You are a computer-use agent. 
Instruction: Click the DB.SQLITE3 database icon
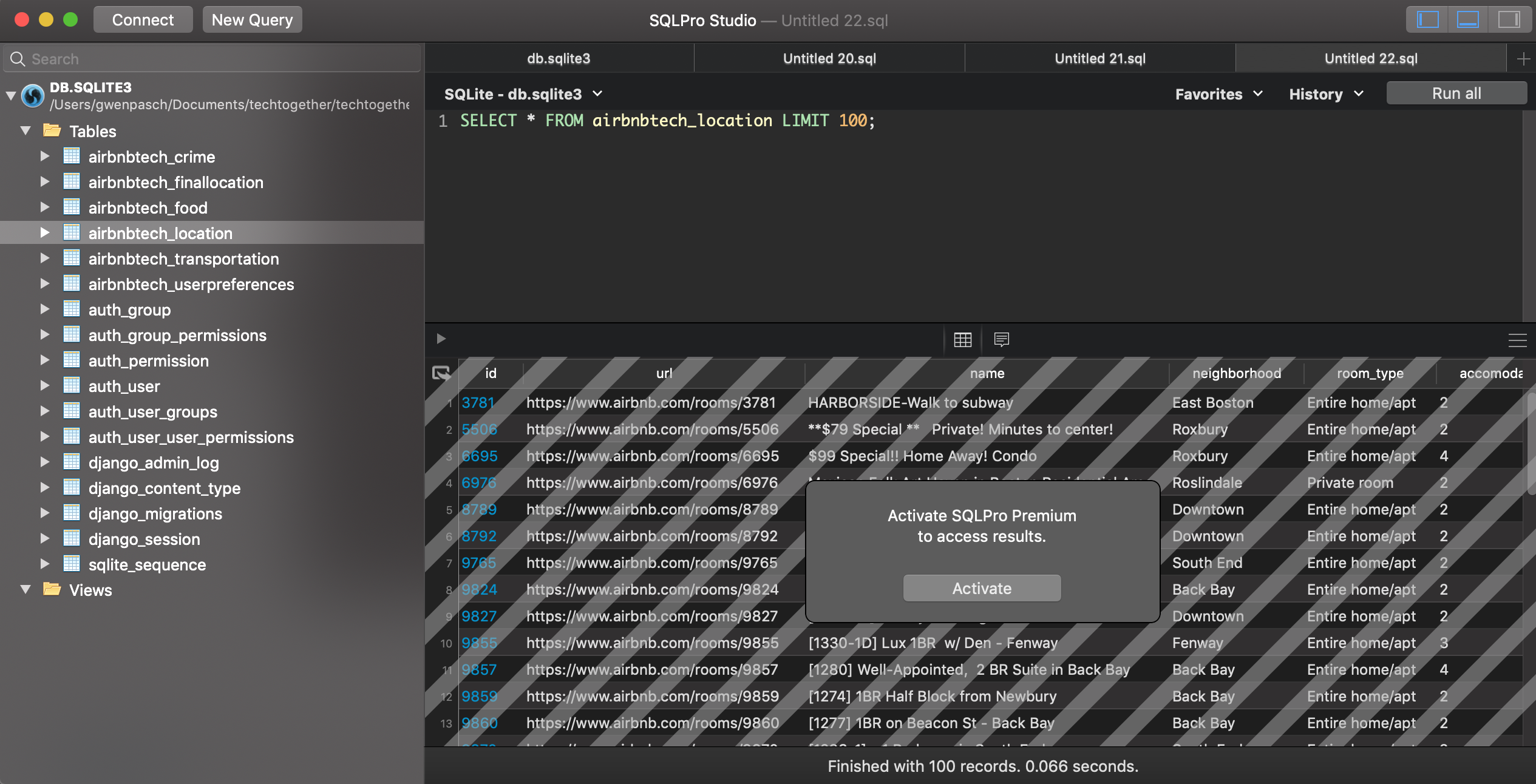pos(33,96)
